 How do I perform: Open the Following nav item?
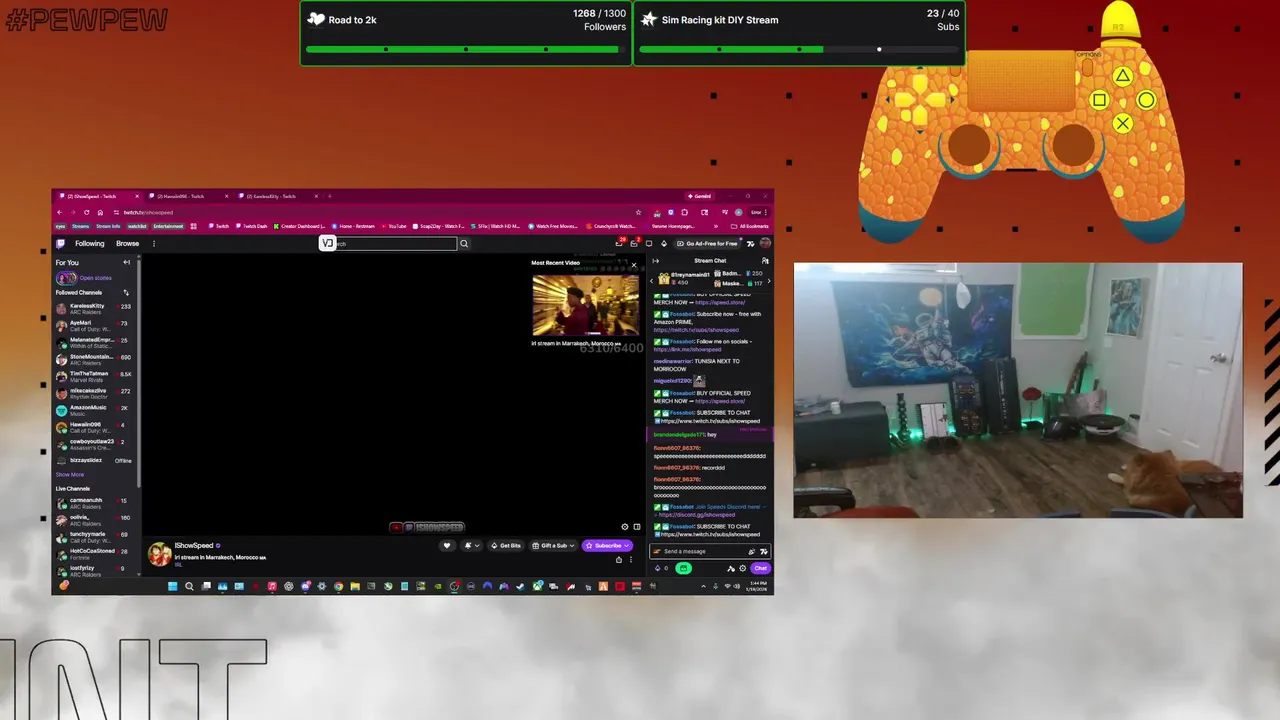click(90, 244)
